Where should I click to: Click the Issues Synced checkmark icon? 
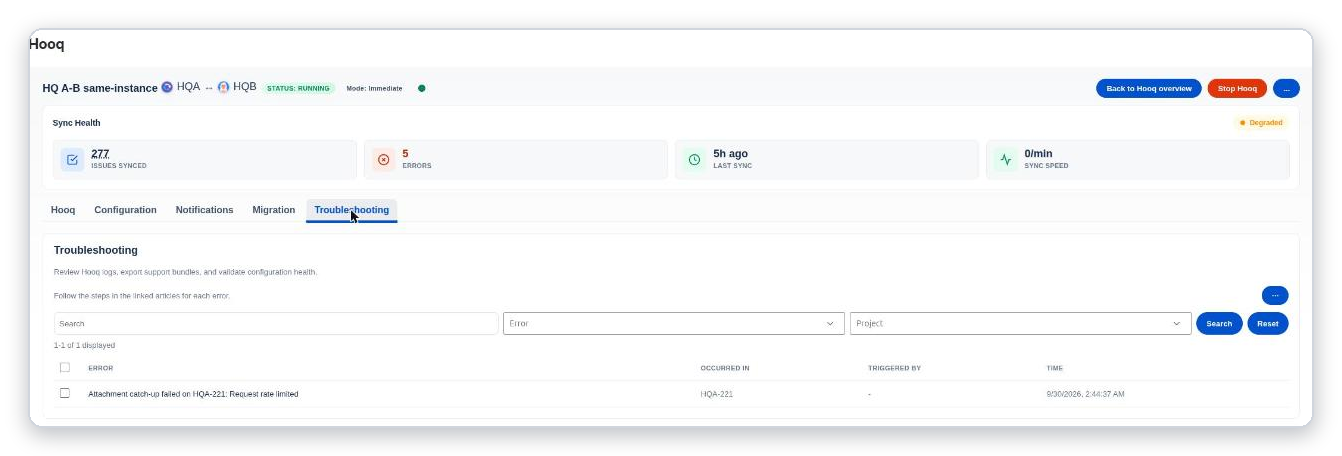72,160
